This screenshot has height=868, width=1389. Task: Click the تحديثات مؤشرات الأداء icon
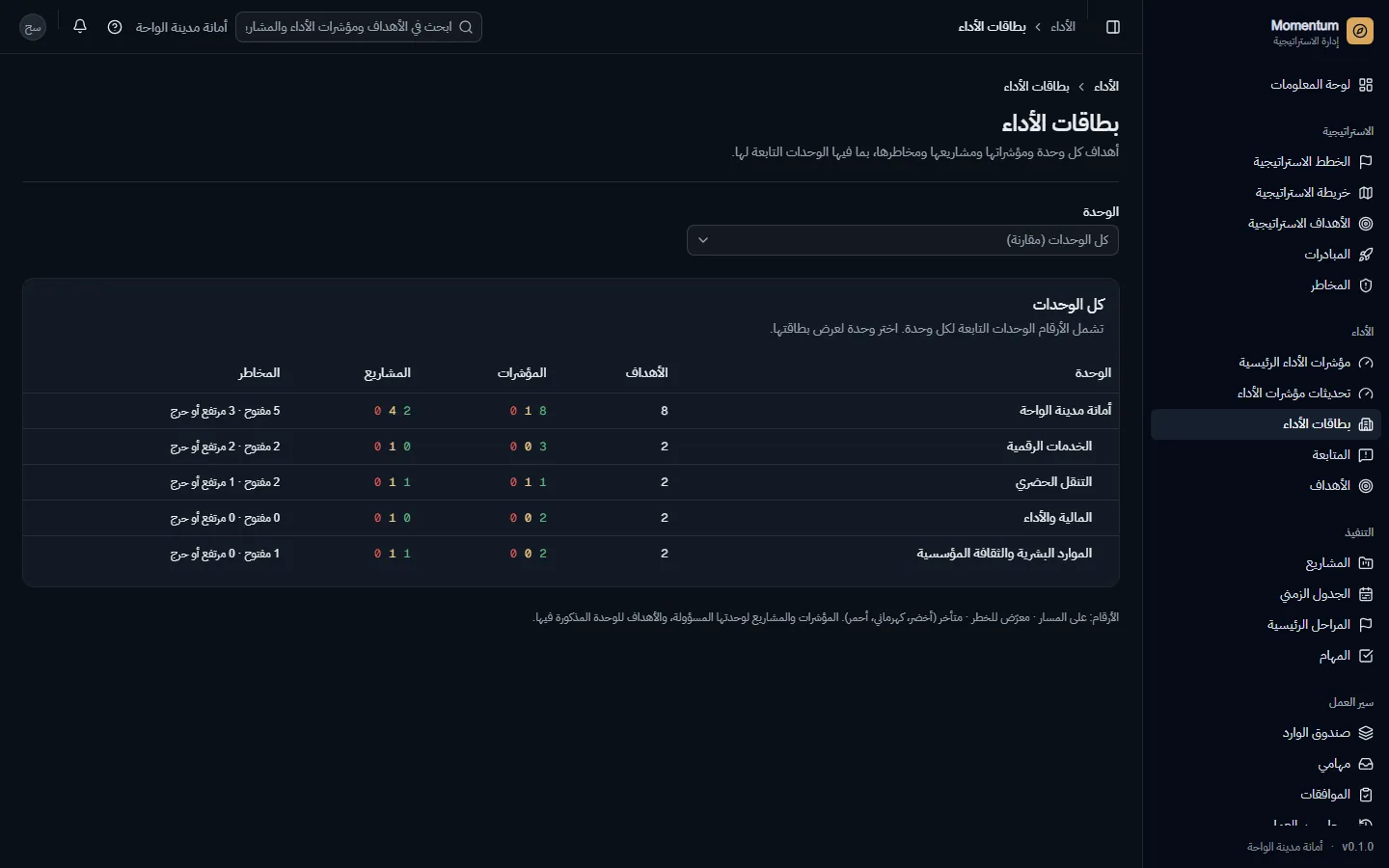[1366, 393]
